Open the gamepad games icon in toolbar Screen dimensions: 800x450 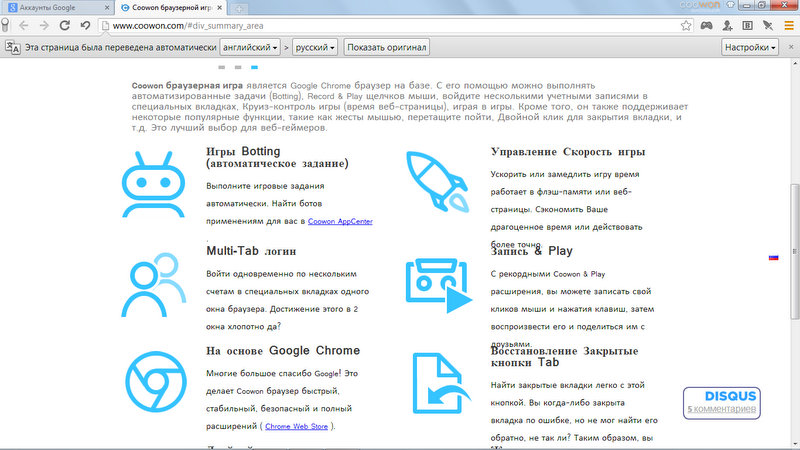tap(706, 26)
